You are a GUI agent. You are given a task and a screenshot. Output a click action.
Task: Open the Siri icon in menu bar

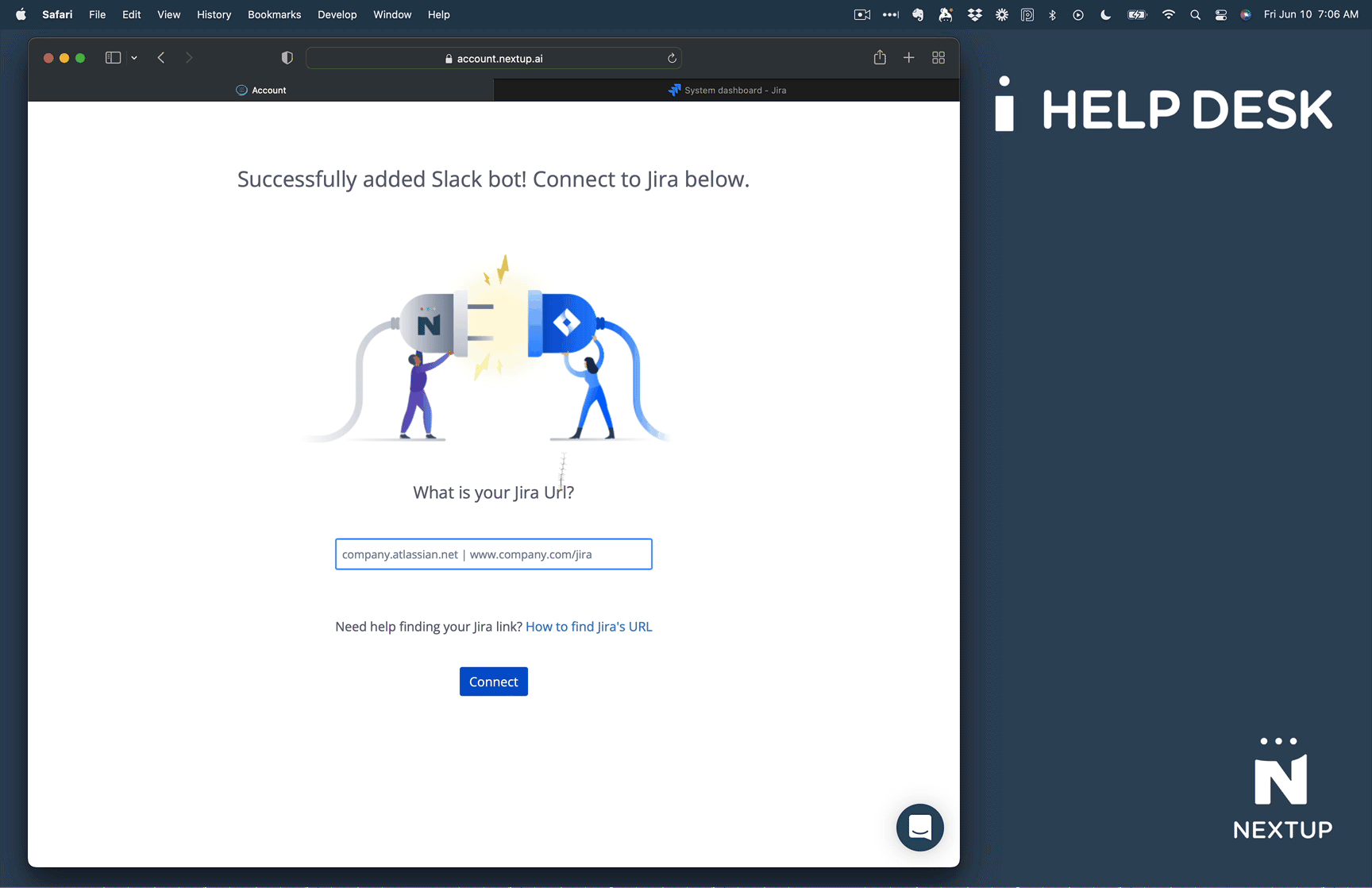1246,14
